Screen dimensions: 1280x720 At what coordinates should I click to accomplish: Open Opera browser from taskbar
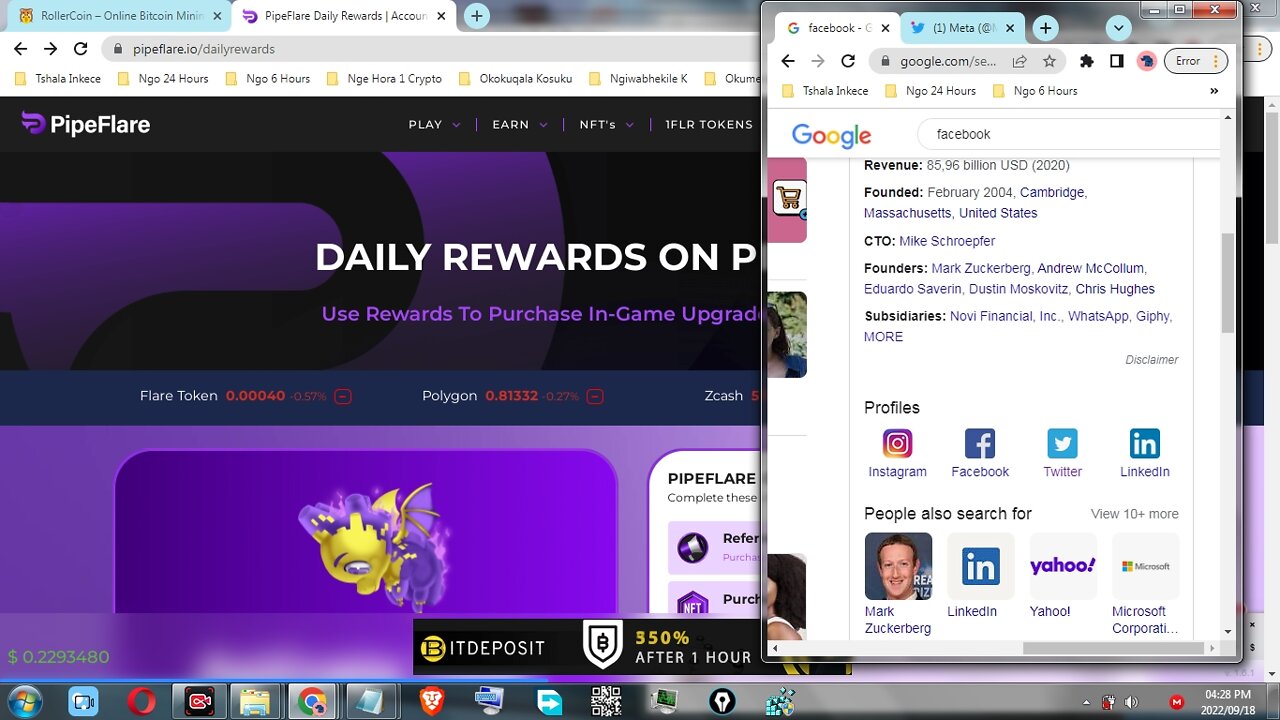click(142, 702)
